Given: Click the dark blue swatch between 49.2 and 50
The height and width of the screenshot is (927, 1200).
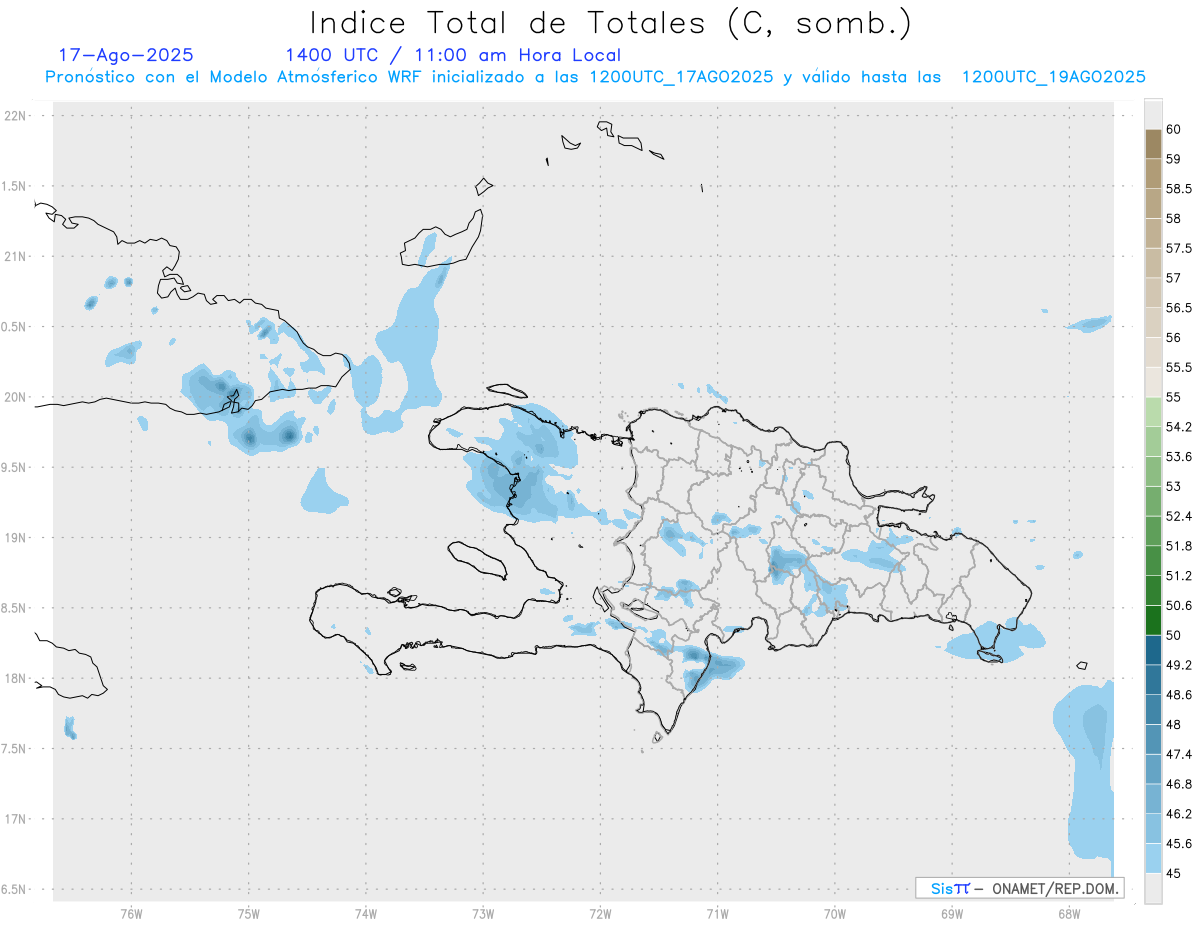Looking at the screenshot, I should pos(1153,650).
